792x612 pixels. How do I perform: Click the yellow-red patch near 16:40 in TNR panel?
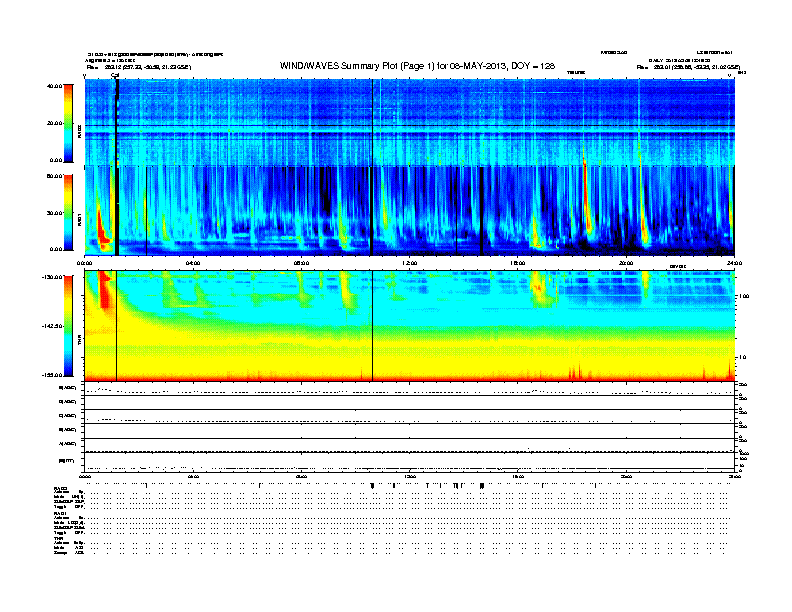pos(540,289)
